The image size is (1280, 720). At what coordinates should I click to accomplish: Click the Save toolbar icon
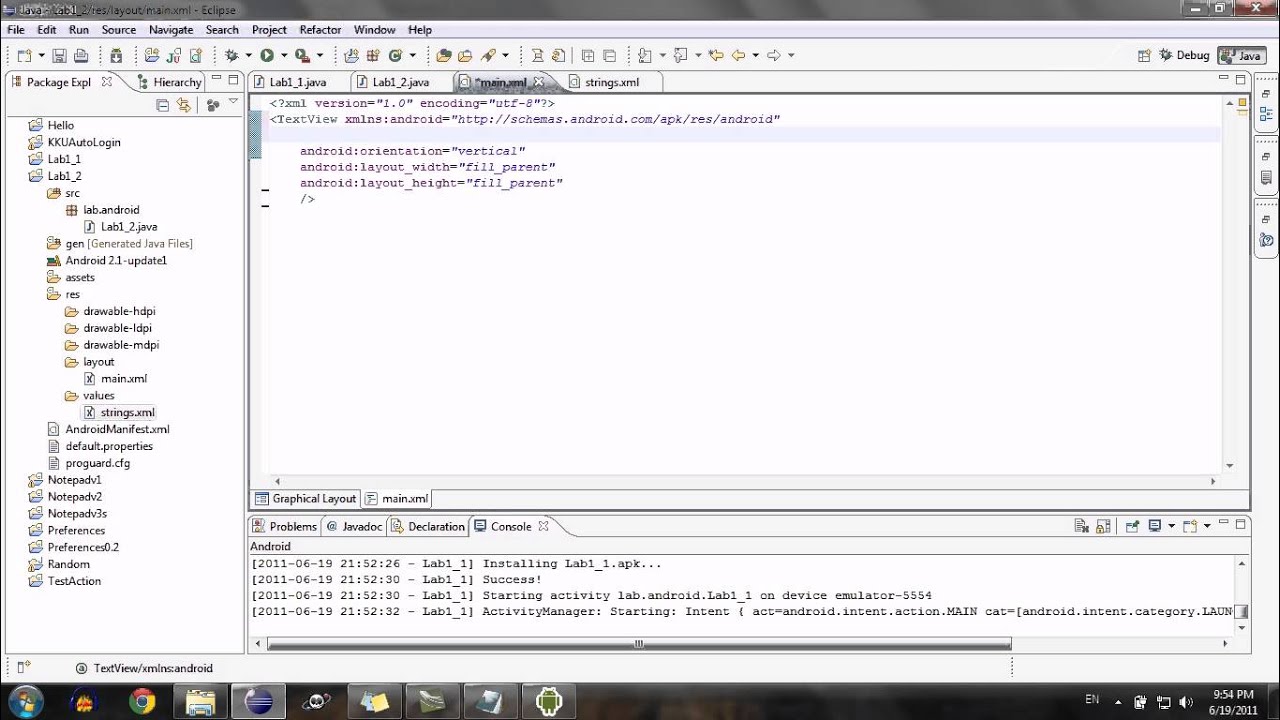tap(59, 56)
